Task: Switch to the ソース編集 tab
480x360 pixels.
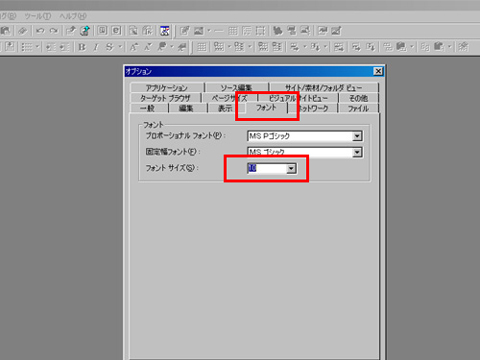Action: [x=236, y=88]
